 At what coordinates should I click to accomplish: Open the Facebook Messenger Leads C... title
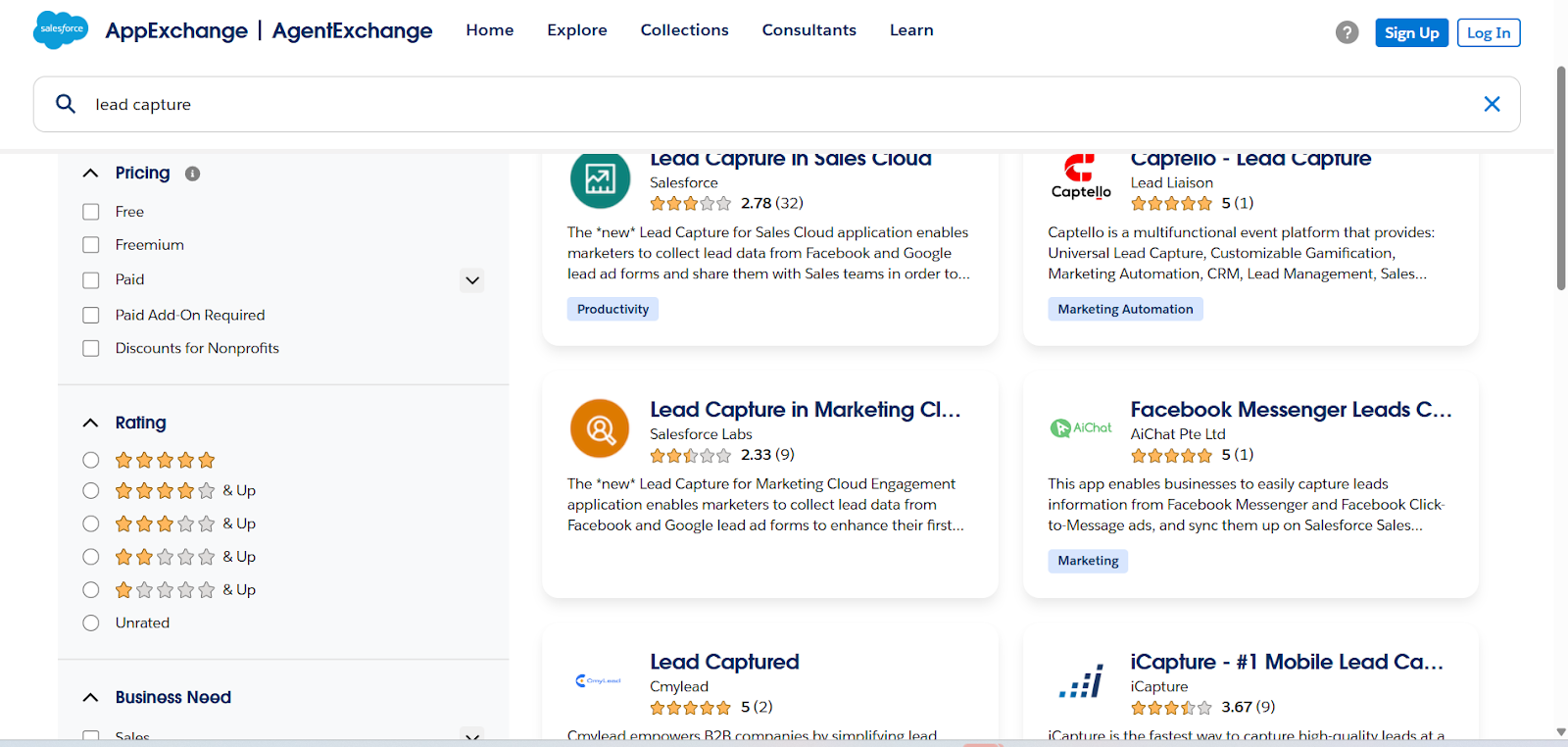(1292, 410)
